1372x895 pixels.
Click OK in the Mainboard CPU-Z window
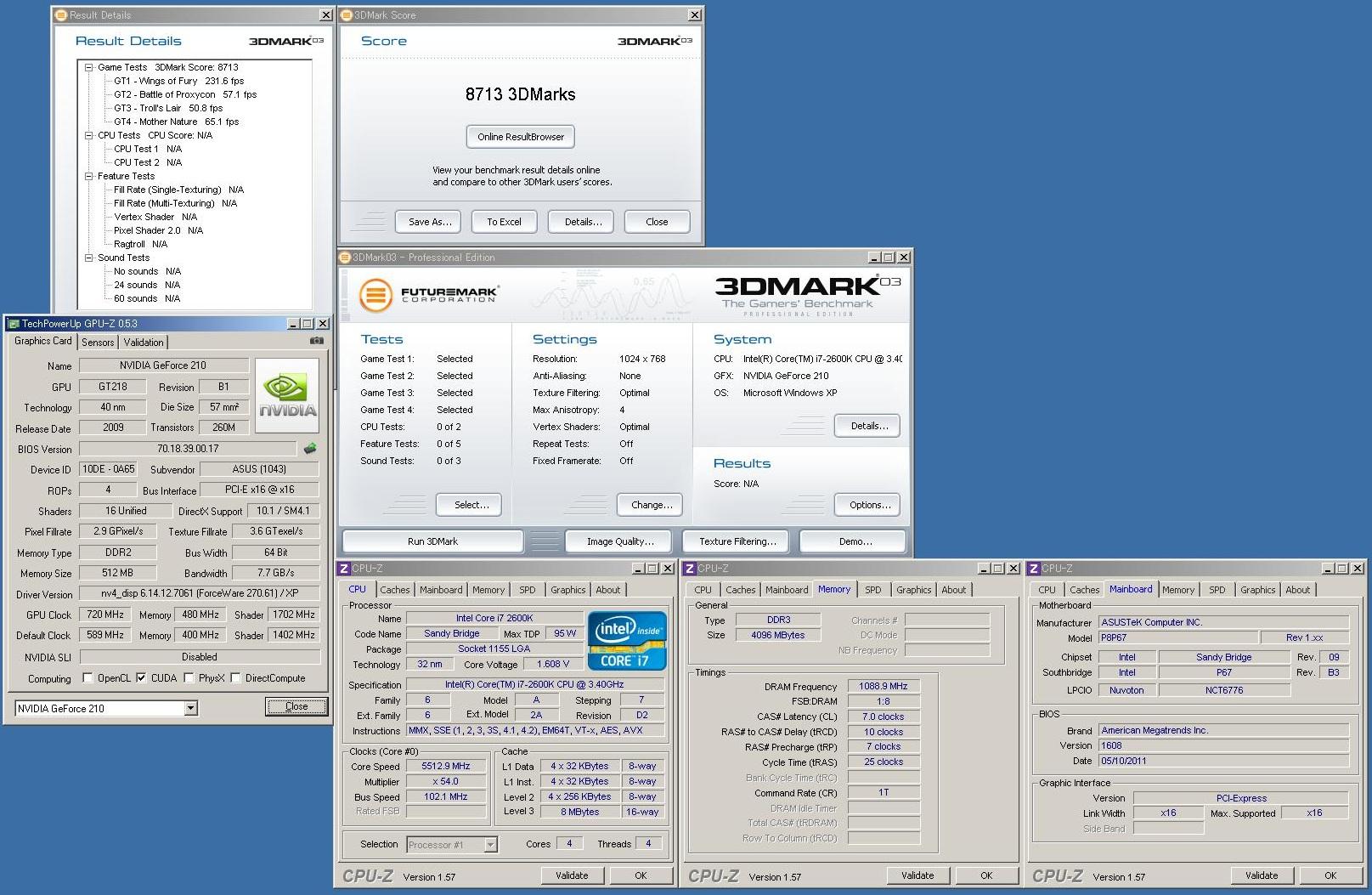tap(1330, 875)
